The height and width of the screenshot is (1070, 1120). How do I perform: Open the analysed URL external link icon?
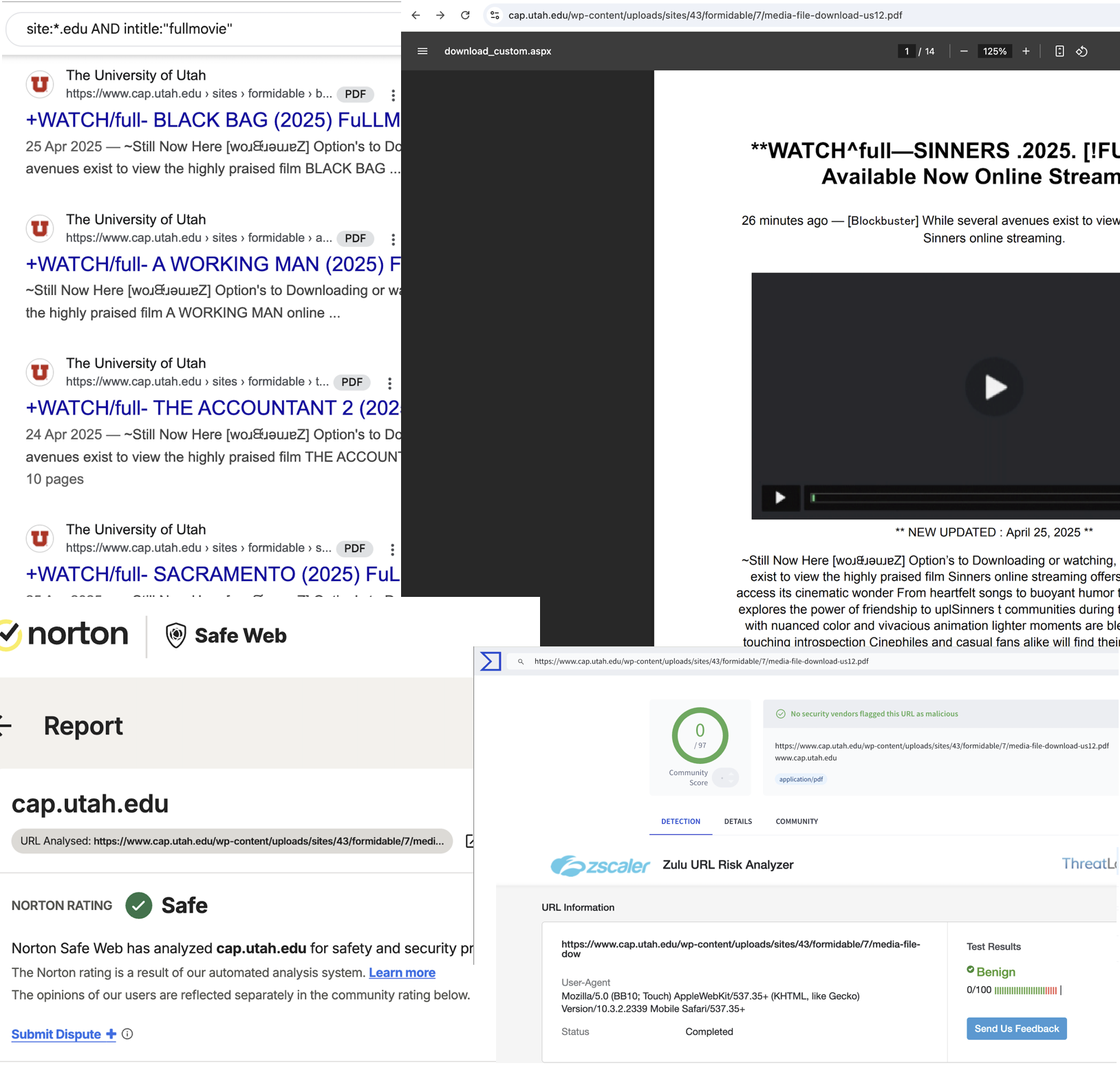pyautogui.click(x=469, y=841)
